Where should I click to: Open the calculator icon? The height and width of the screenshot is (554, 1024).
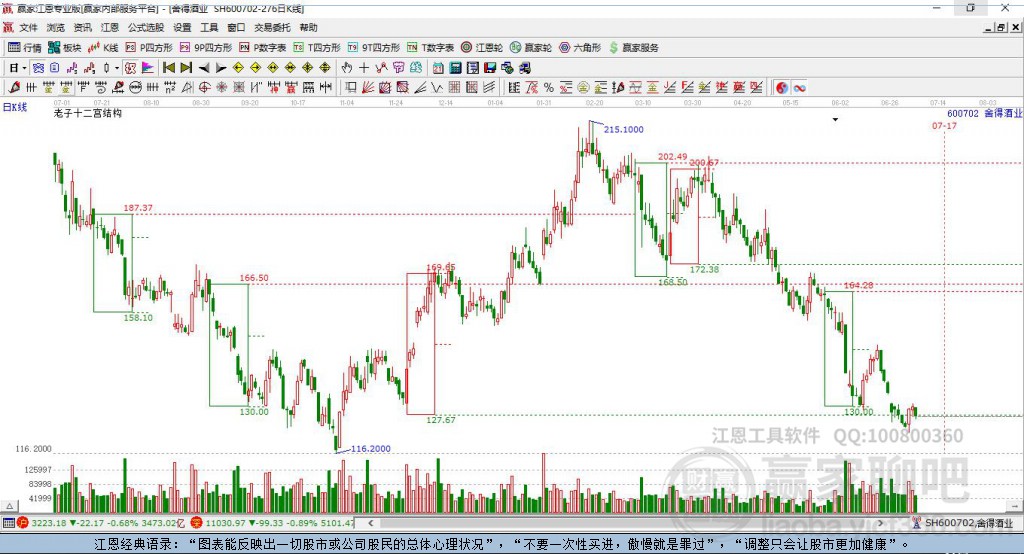coord(455,68)
